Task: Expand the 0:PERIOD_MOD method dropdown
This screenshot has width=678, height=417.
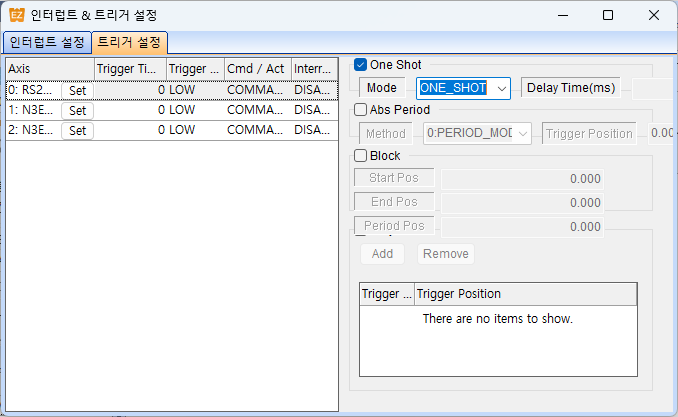Action: 477,133
